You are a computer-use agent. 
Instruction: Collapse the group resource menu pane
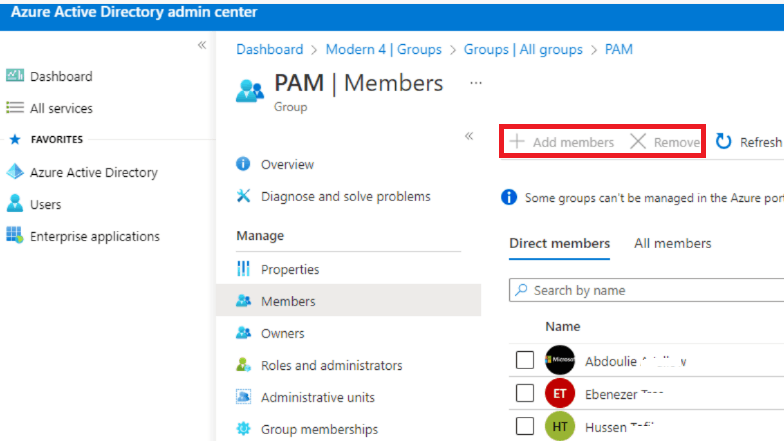coord(469,136)
